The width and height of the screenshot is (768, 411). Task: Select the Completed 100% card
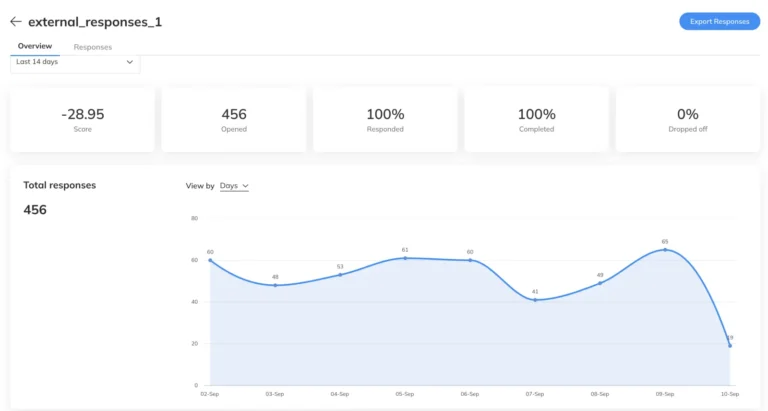click(x=536, y=120)
